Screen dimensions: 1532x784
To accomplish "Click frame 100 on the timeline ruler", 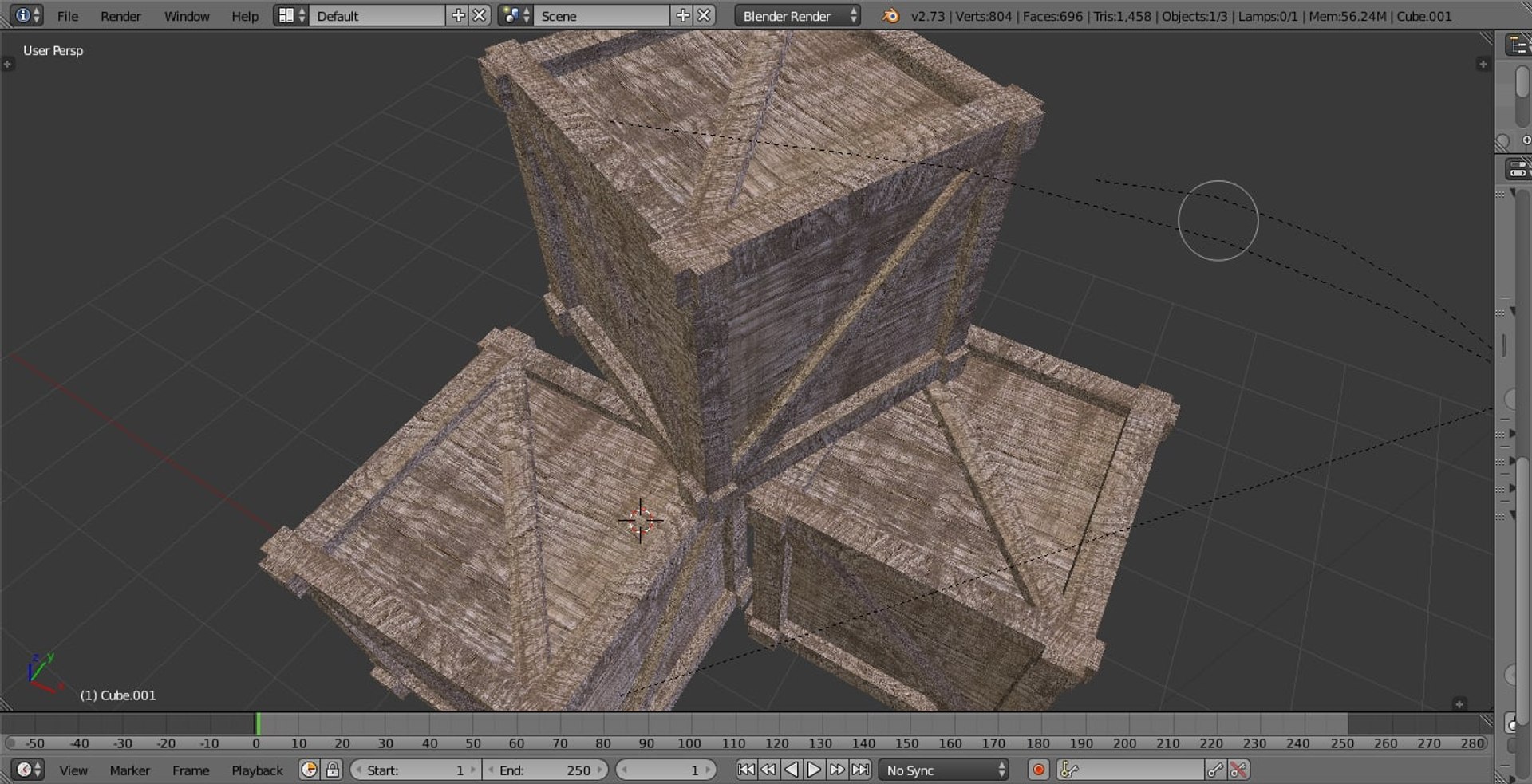I will click(689, 743).
